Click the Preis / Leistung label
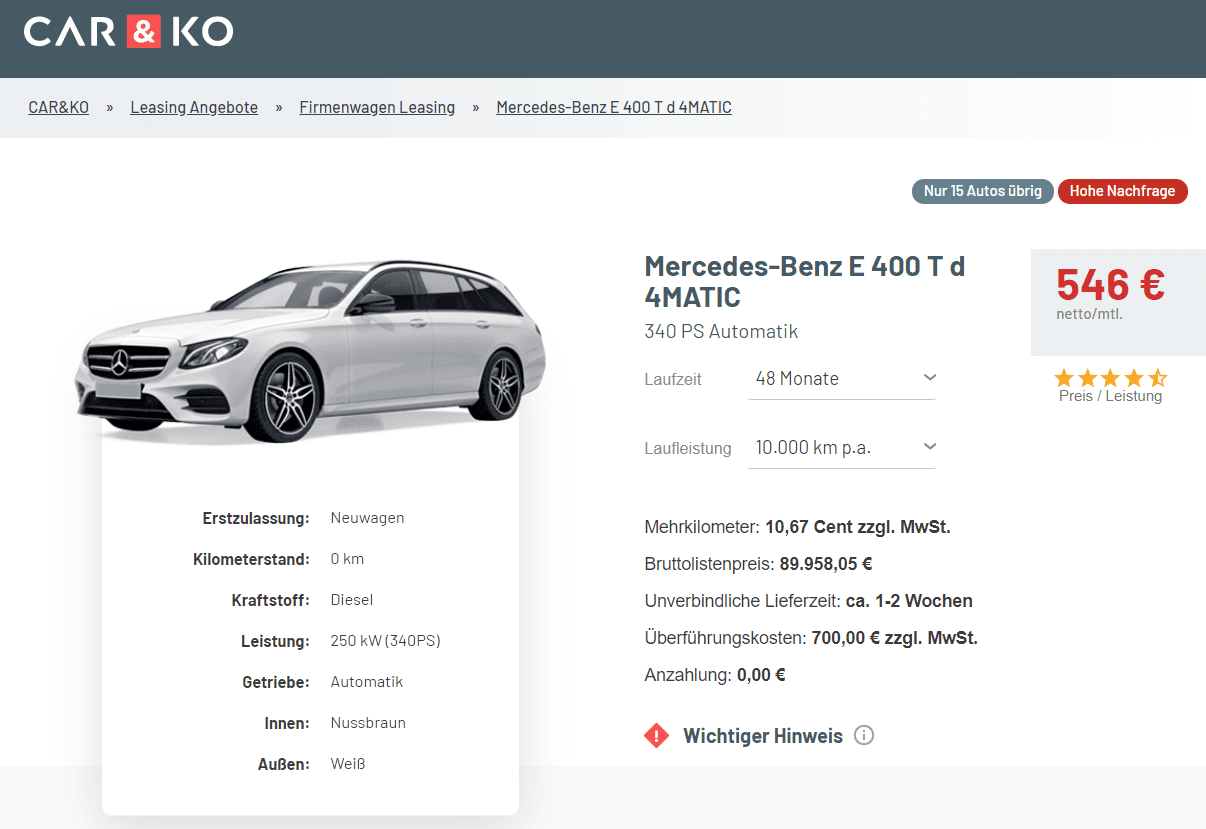Viewport: 1206px width, 829px height. coord(1110,396)
